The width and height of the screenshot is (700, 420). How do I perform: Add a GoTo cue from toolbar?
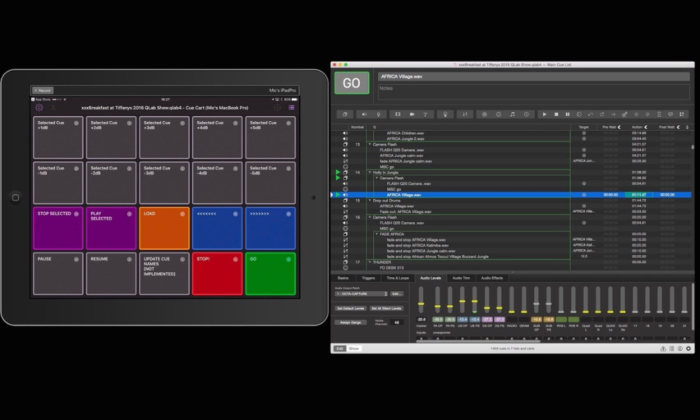[x=613, y=114]
